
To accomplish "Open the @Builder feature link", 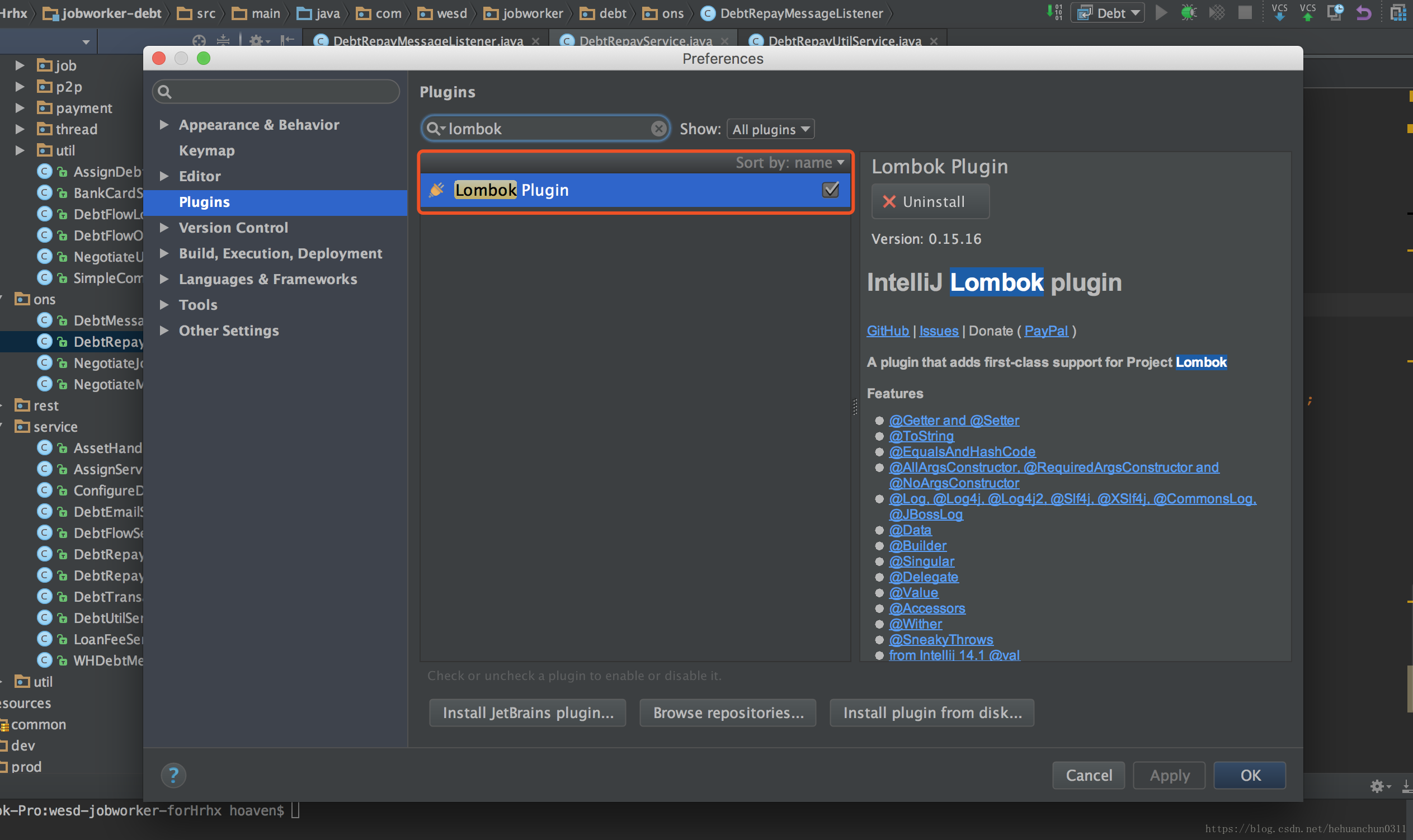I will [917, 546].
